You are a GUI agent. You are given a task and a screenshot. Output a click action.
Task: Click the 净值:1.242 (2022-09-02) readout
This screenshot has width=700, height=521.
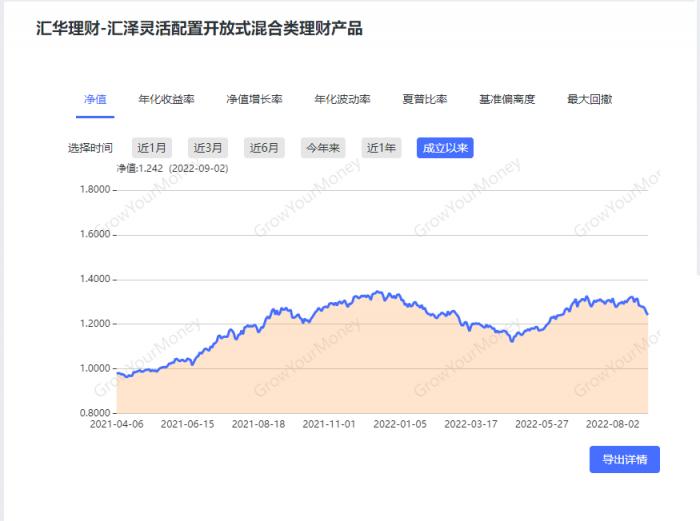(x=172, y=168)
